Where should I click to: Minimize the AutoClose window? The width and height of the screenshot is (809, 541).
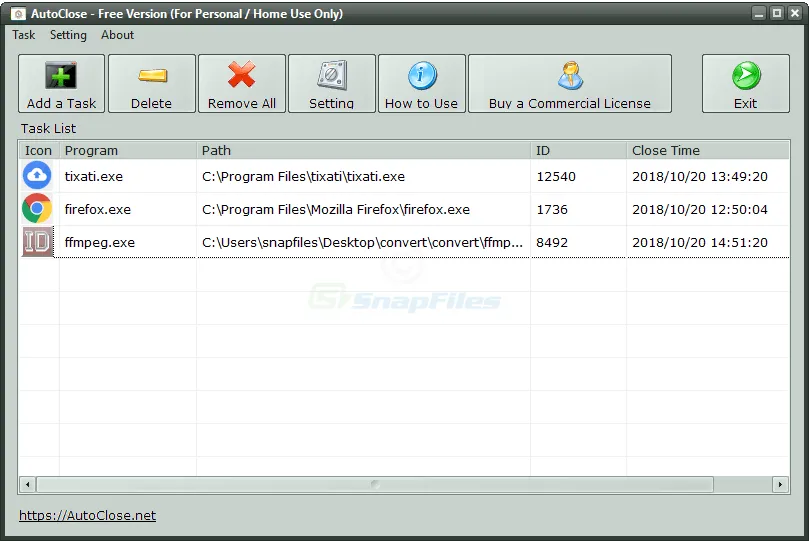pyautogui.click(x=758, y=13)
